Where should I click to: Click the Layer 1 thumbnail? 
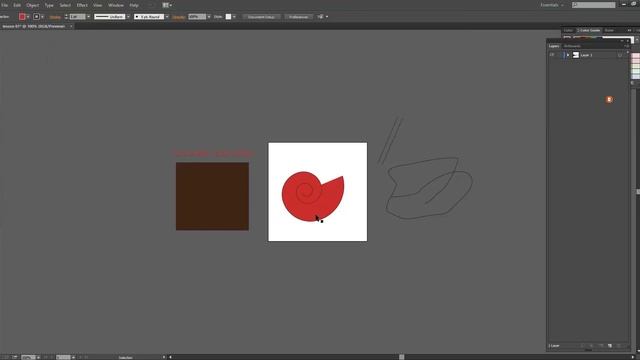coord(576,55)
